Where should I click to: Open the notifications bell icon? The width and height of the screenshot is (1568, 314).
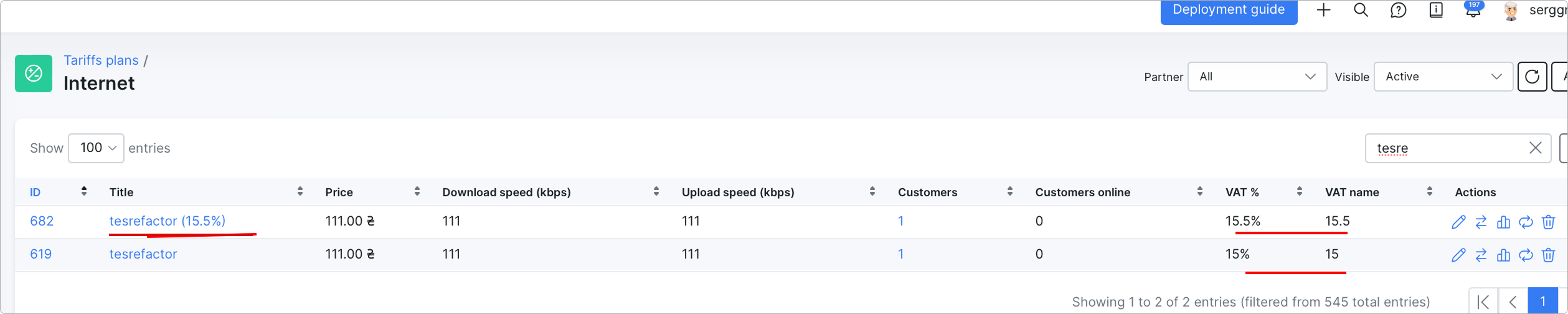pos(1473,11)
